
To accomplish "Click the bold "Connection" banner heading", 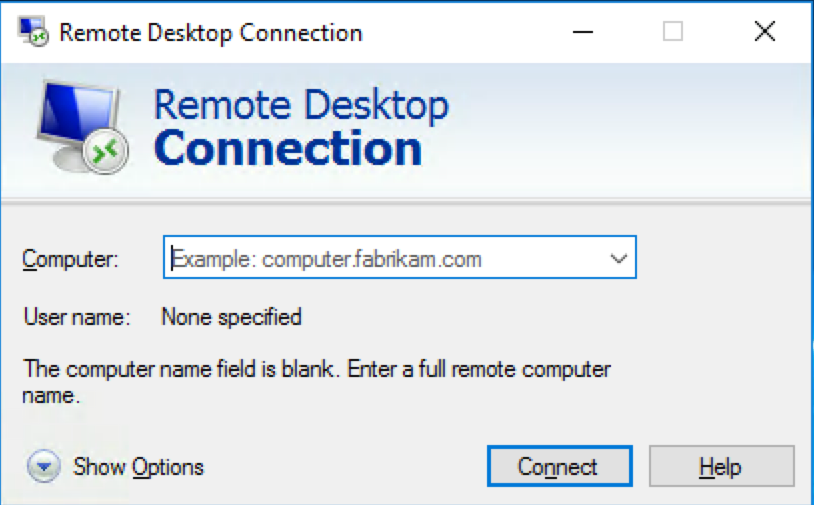I will [288, 148].
